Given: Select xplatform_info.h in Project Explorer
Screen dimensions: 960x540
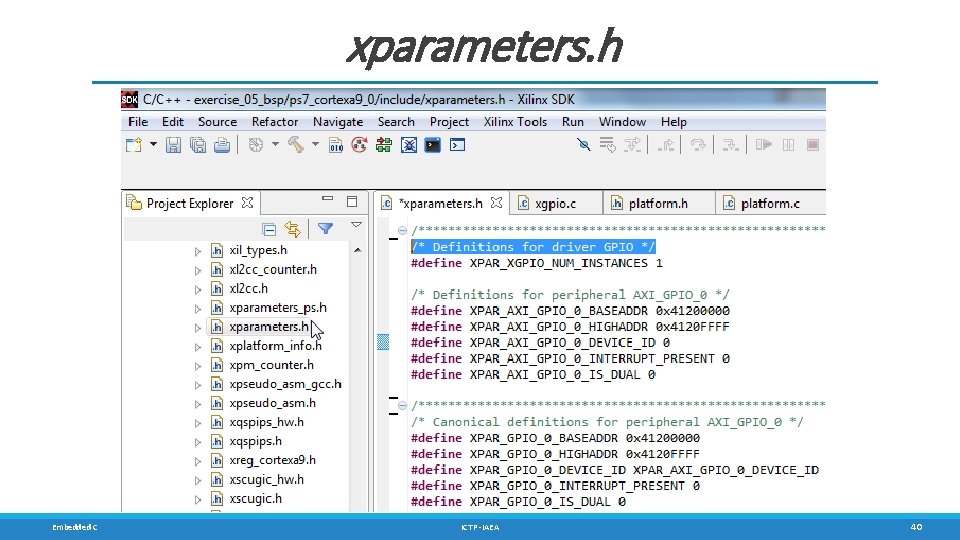Looking at the screenshot, I should 276,346.
